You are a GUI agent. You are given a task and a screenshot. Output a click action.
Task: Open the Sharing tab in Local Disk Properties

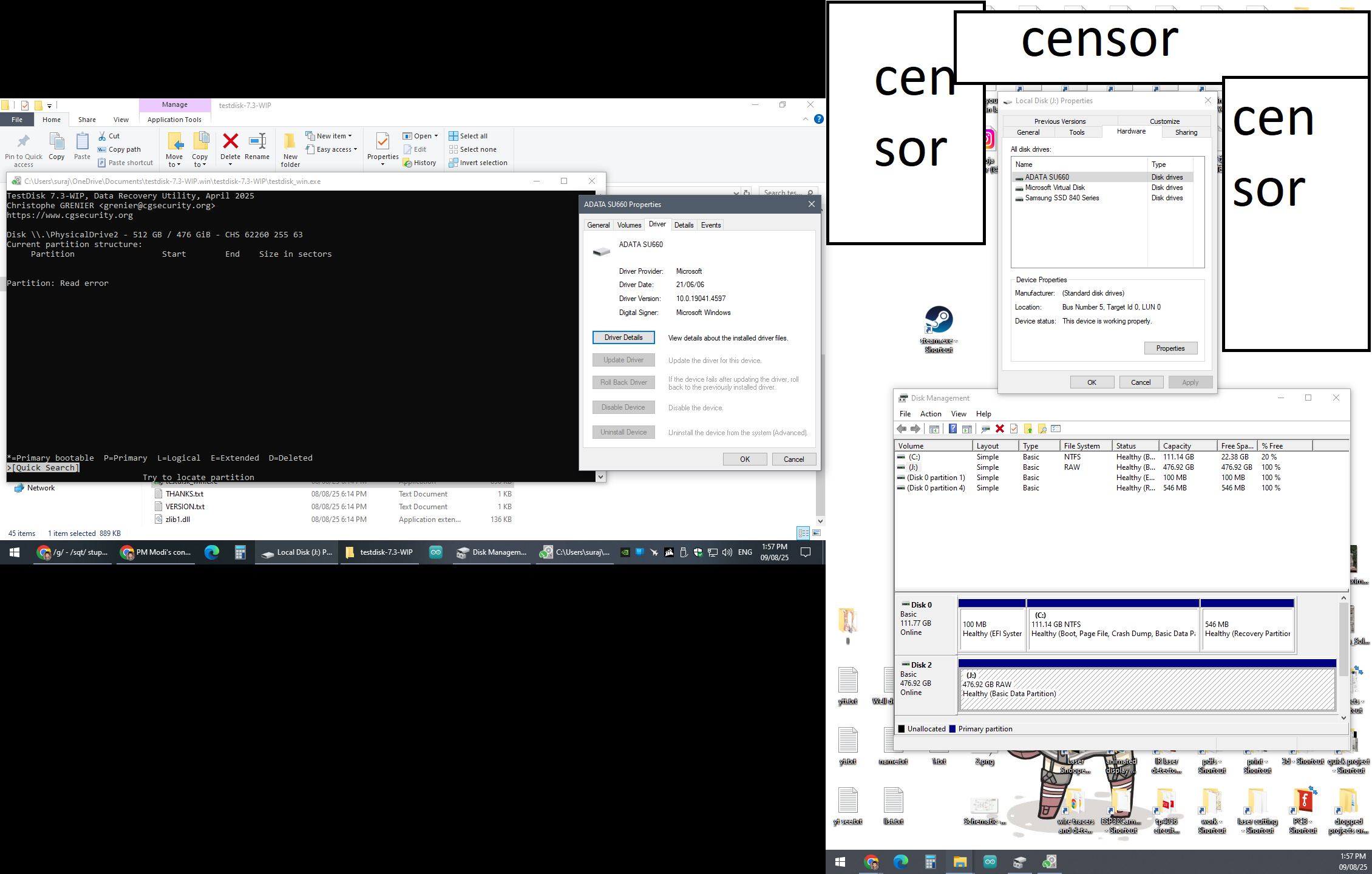point(1186,132)
